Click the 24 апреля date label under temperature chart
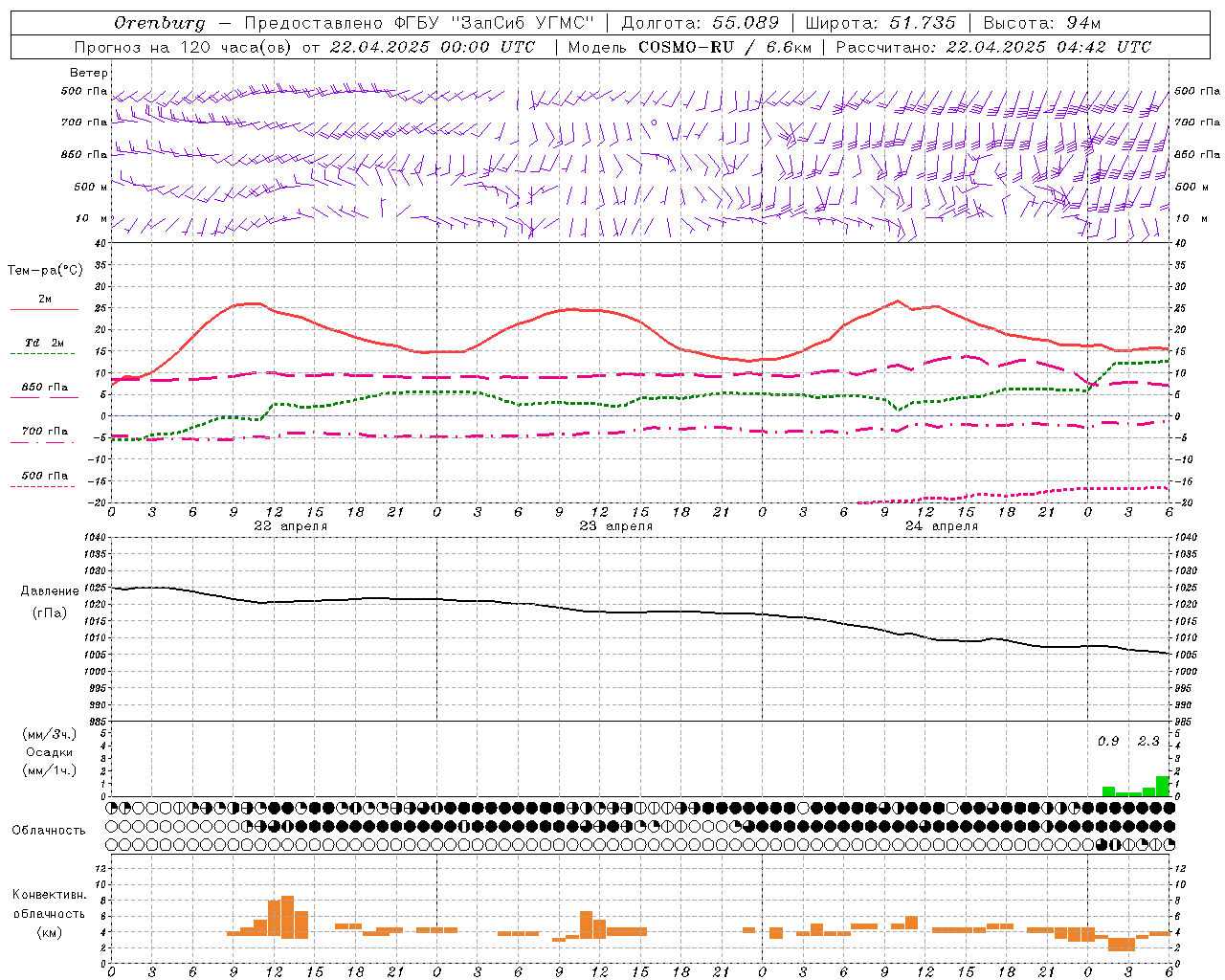 pos(941,526)
